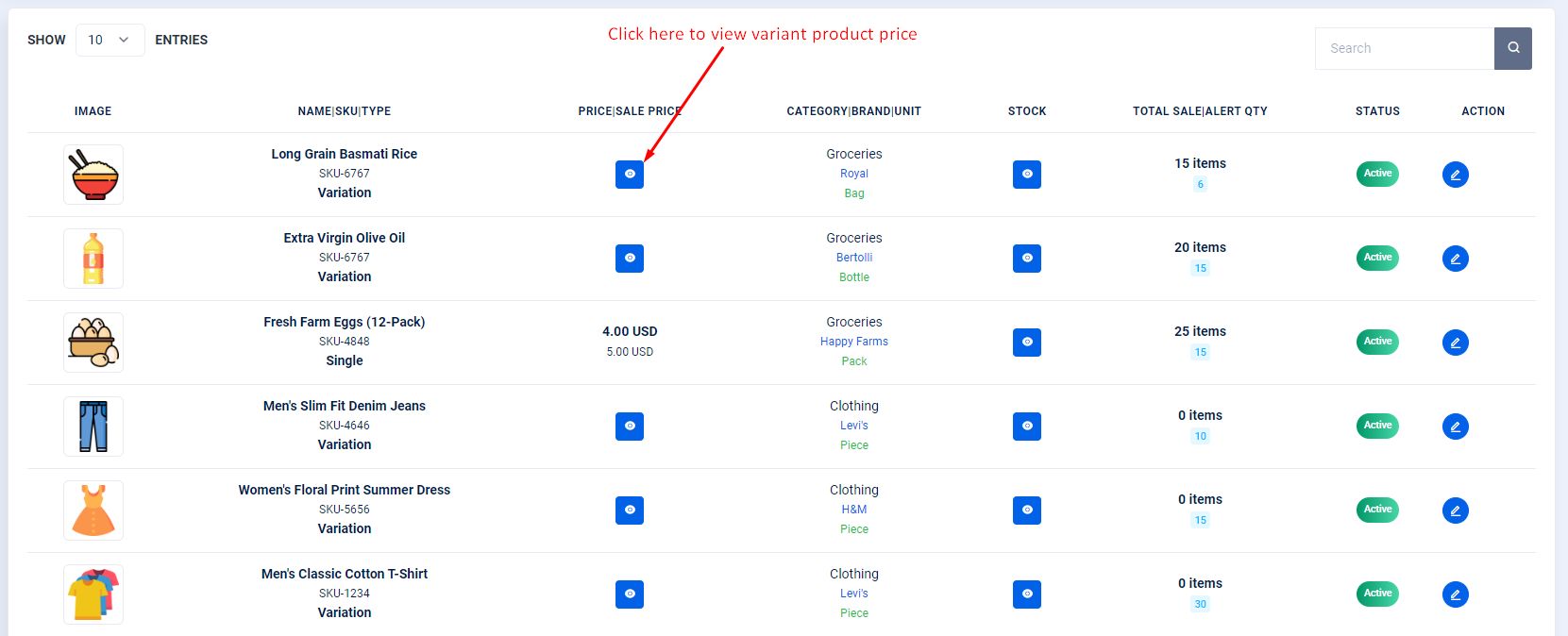
Task: Open the Bertolli brand link
Action: coord(854,258)
